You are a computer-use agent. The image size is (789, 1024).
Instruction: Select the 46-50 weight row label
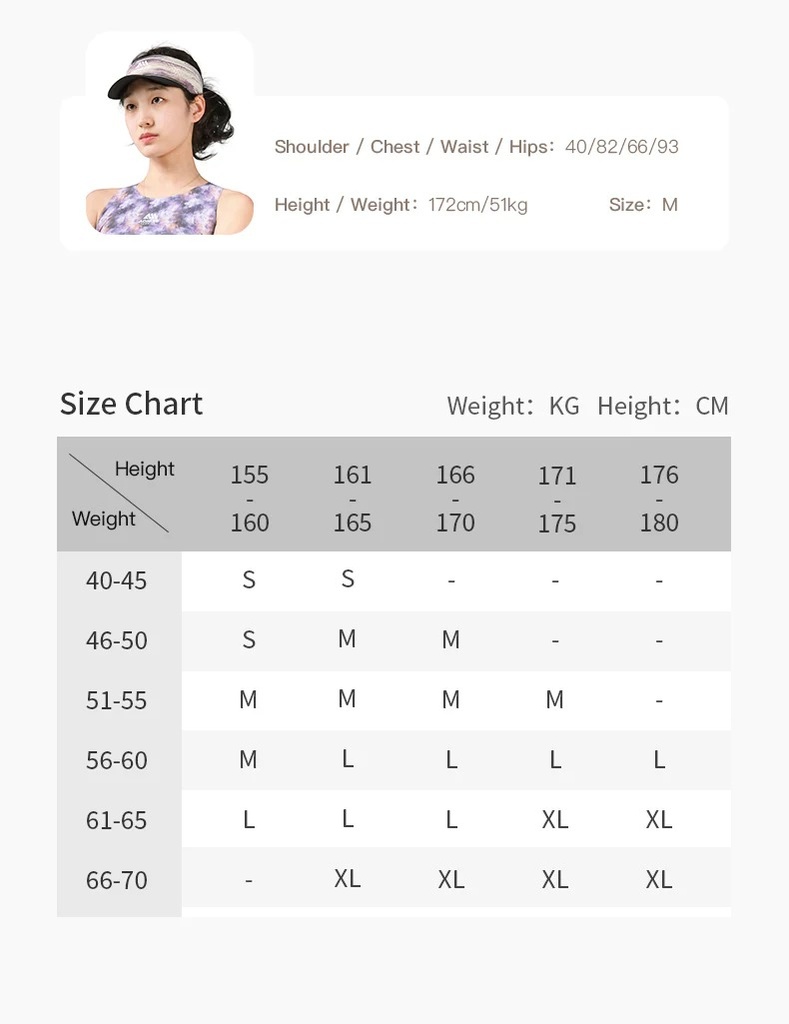tap(117, 641)
